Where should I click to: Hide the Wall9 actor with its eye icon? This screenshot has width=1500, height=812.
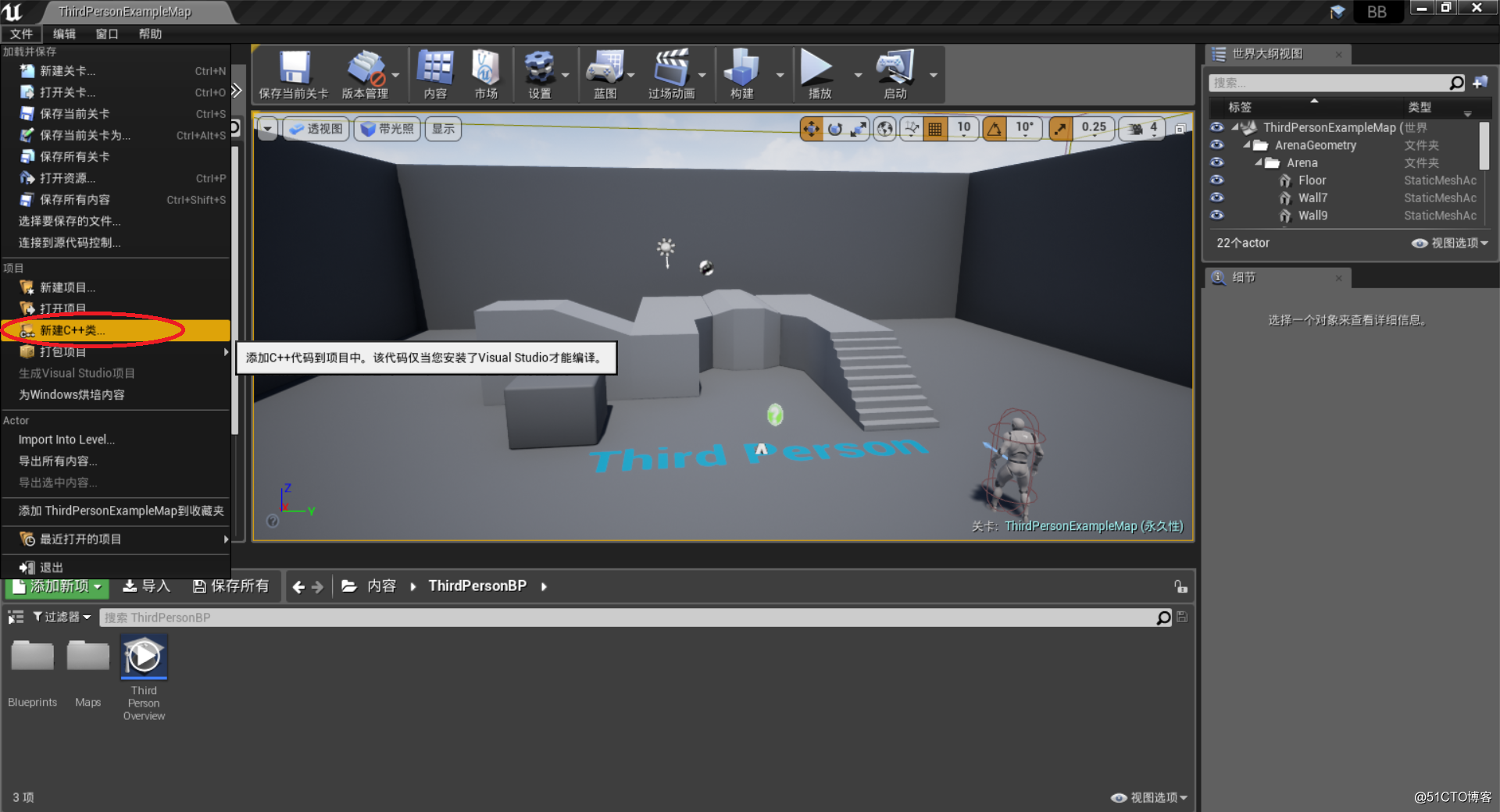1217,215
